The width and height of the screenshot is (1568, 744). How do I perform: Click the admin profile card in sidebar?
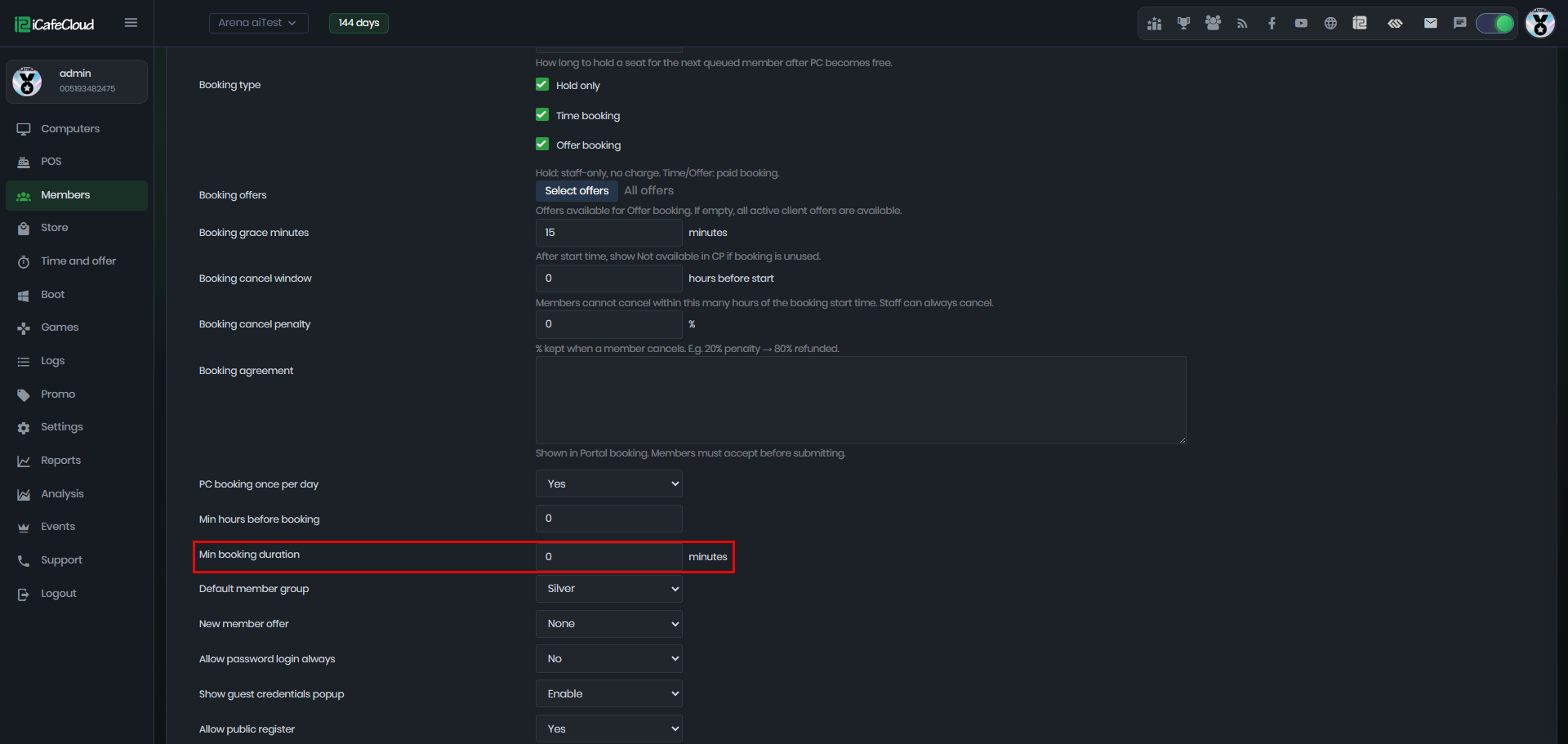(77, 82)
